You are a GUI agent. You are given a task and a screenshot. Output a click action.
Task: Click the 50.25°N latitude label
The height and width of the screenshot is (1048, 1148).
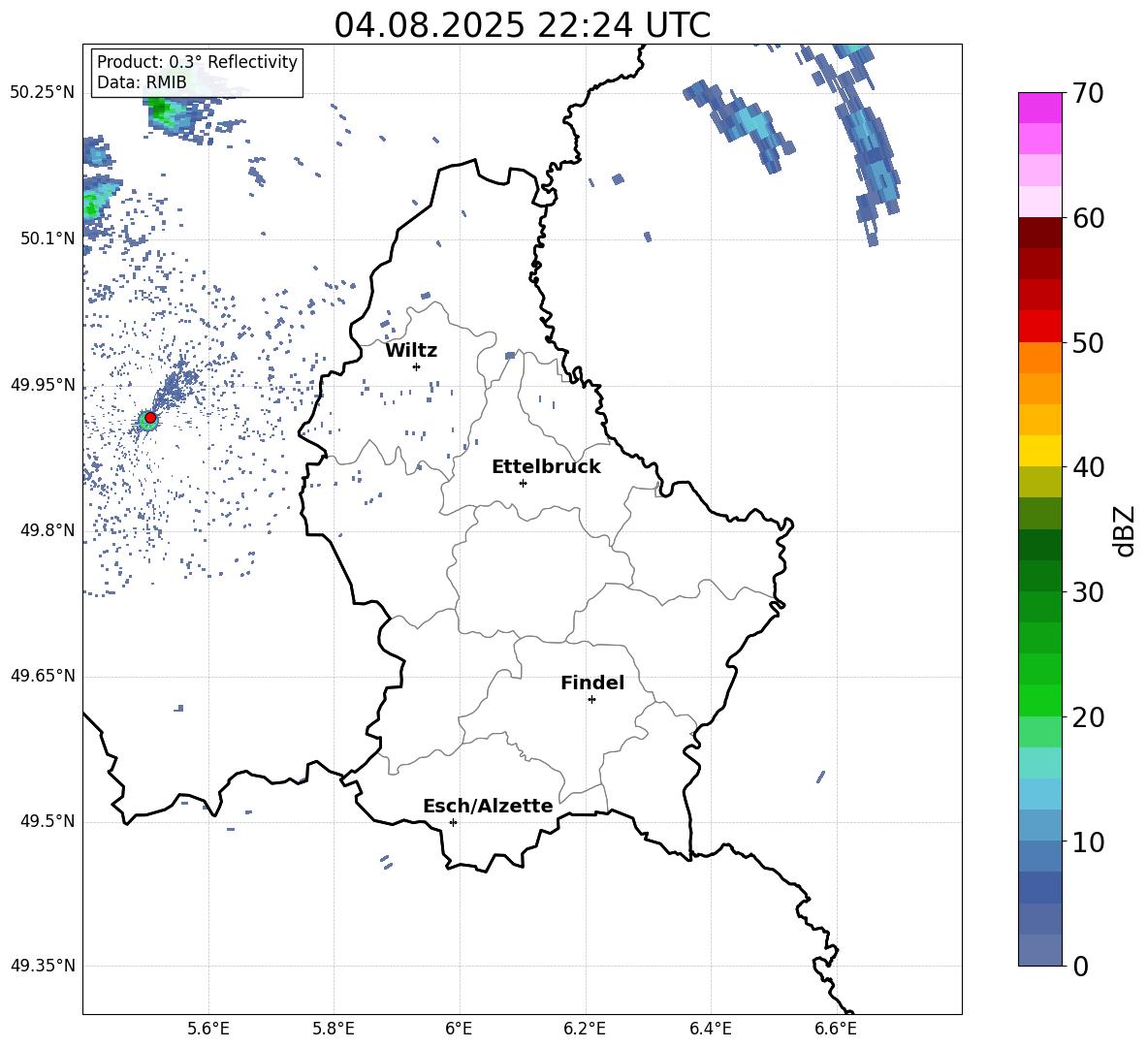click(43, 93)
